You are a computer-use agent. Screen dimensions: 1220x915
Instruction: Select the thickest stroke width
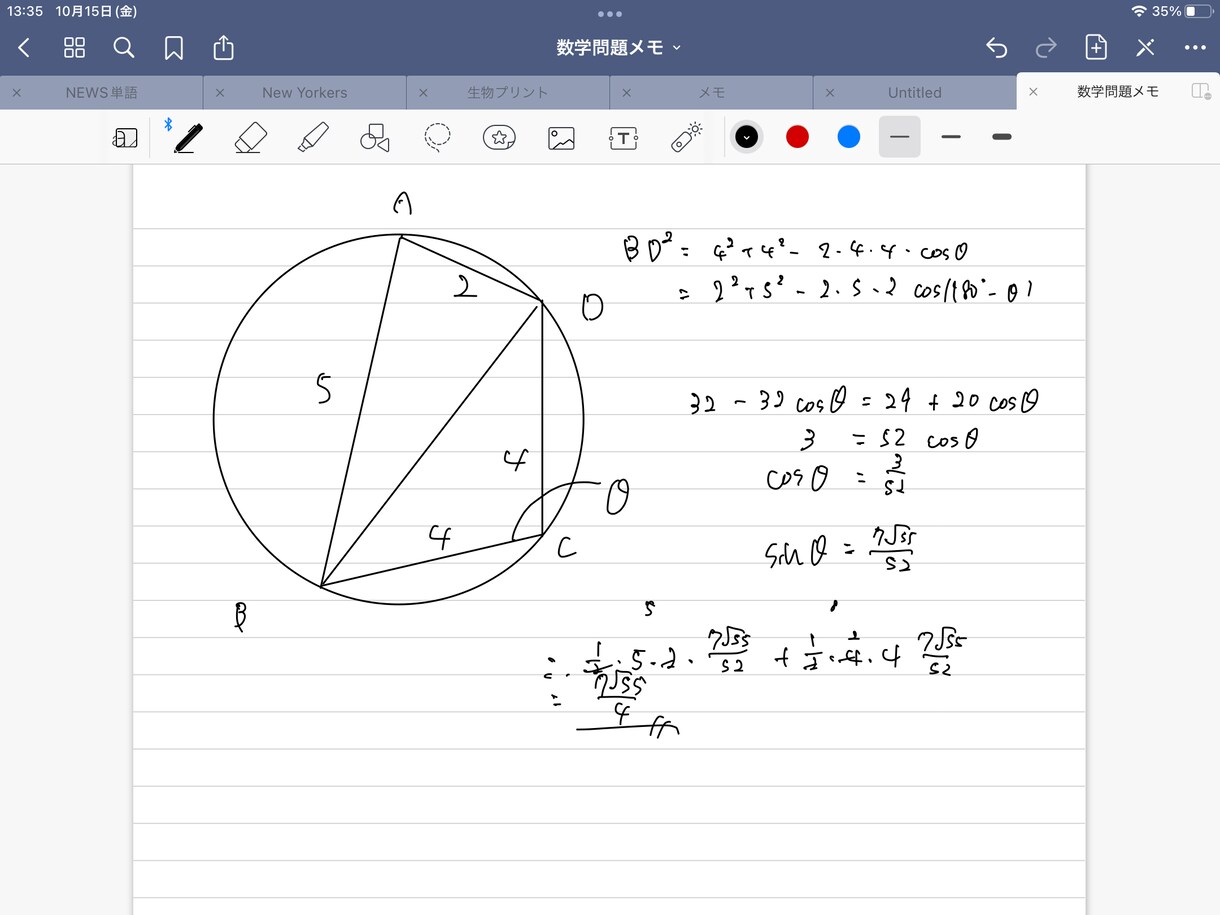pos(1002,137)
